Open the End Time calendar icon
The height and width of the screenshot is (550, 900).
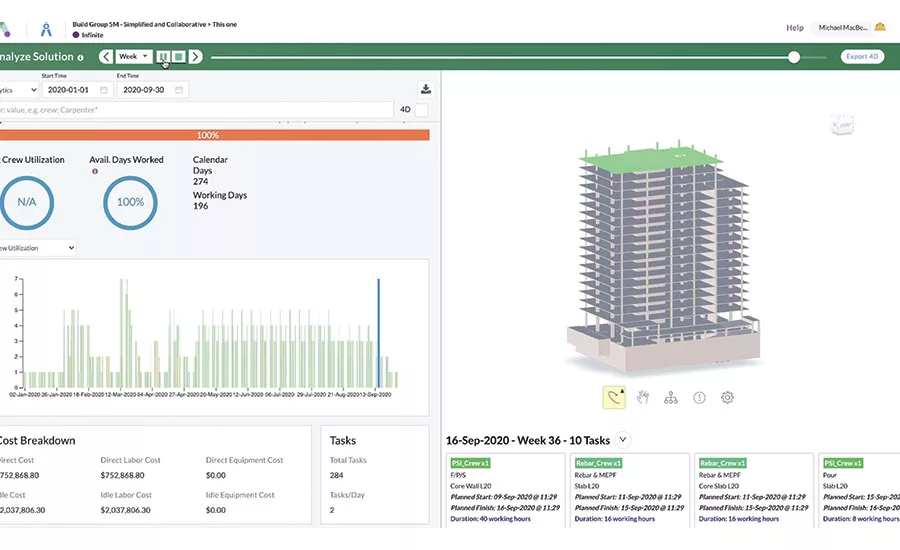[x=179, y=90]
